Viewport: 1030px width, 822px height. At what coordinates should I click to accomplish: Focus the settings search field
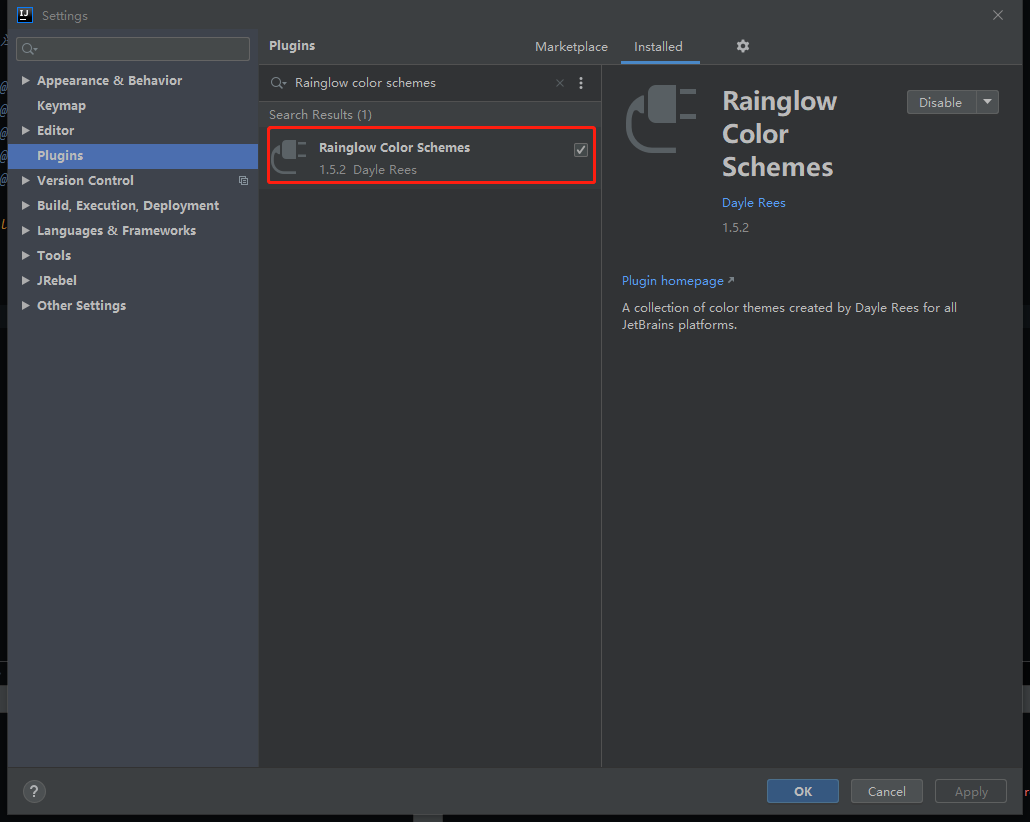pos(133,49)
